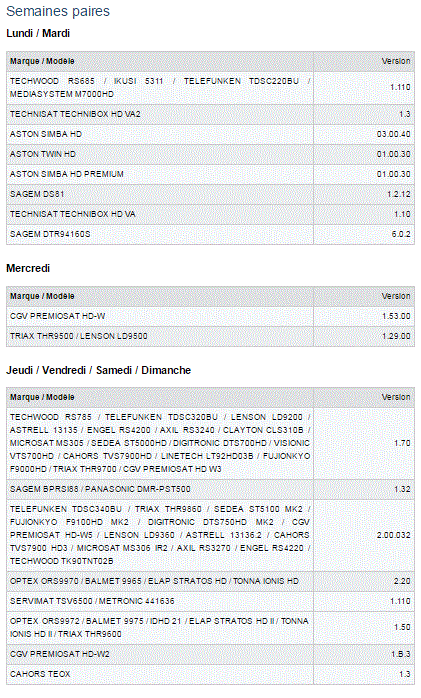This screenshot has height=698, width=421.
Task: Click the TECHNISAT TECHNIBOX HD VA row
Action: point(210,214)
